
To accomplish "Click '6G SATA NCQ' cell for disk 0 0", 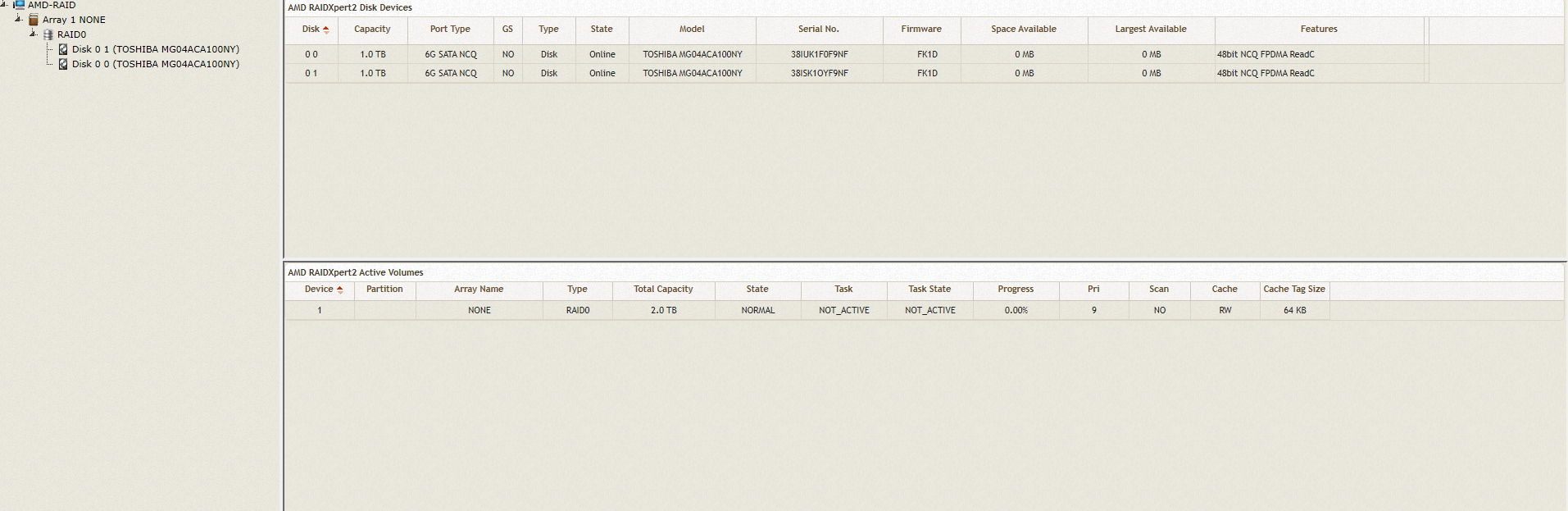I will point(451,54).
